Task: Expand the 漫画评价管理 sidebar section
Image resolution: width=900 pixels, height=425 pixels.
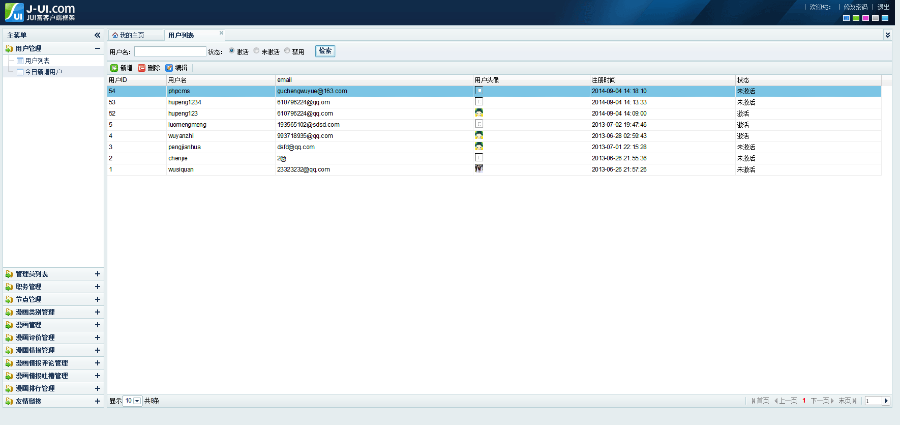Action: 97,338
